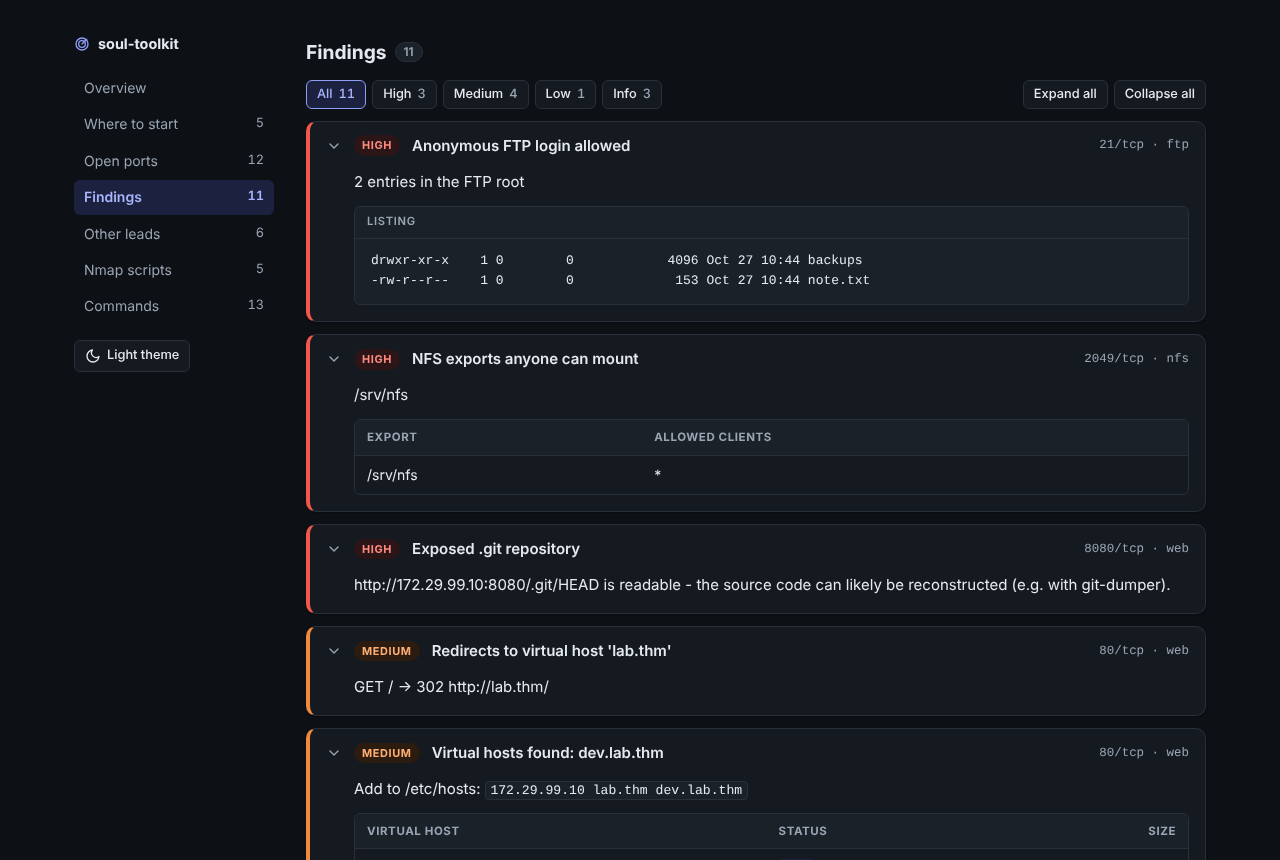Click the MEDIUM badge on the Redirects finding
Viewport: 1280px width, 860px height.
point(387,651)
